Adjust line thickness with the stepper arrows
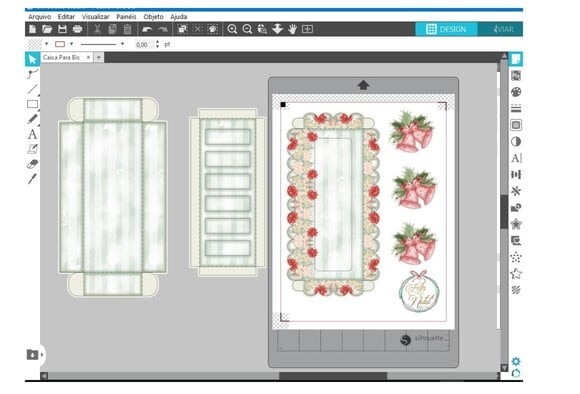The width and height of the screenshot is (580, 394). 158,44
